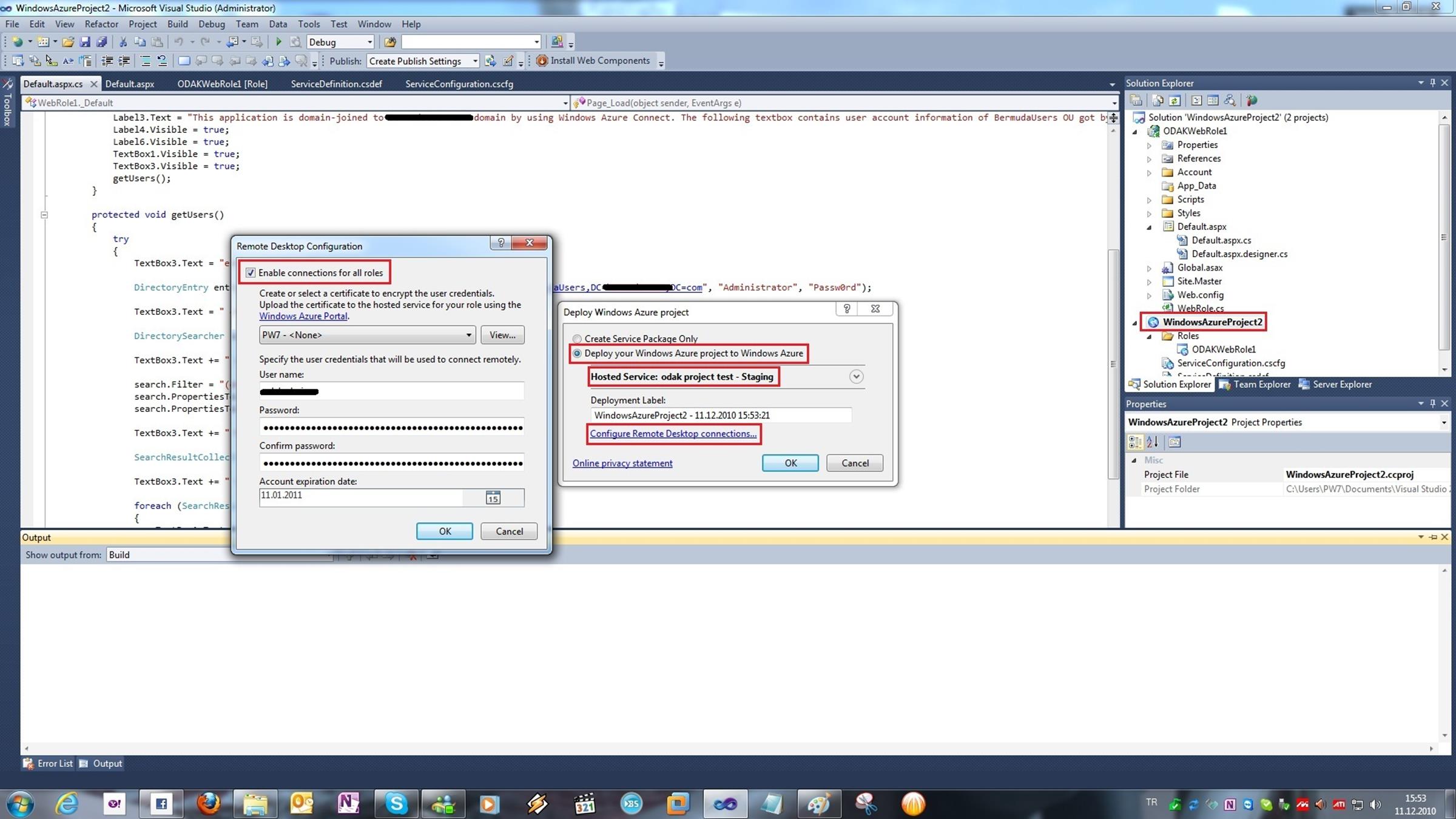Click the Alphabetical sort icon in Properties
The height and width of the screenshot is (819, 1456).
point(1153,442)
